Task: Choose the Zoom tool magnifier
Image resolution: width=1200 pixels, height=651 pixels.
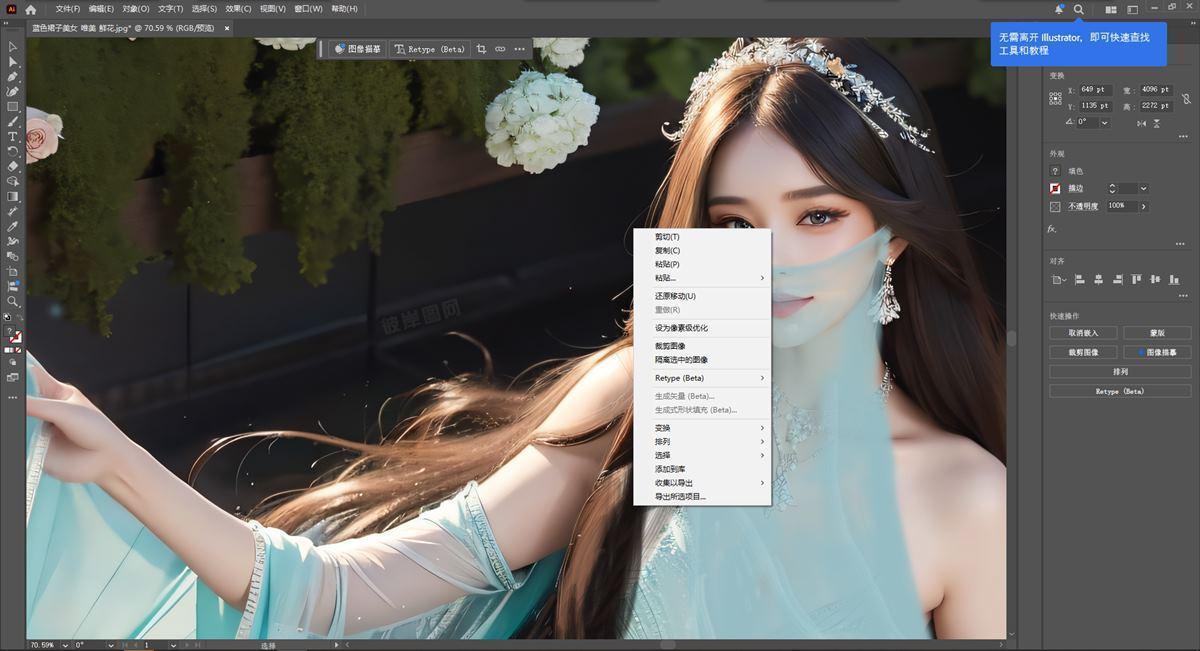Action: [x=13, y=301]
